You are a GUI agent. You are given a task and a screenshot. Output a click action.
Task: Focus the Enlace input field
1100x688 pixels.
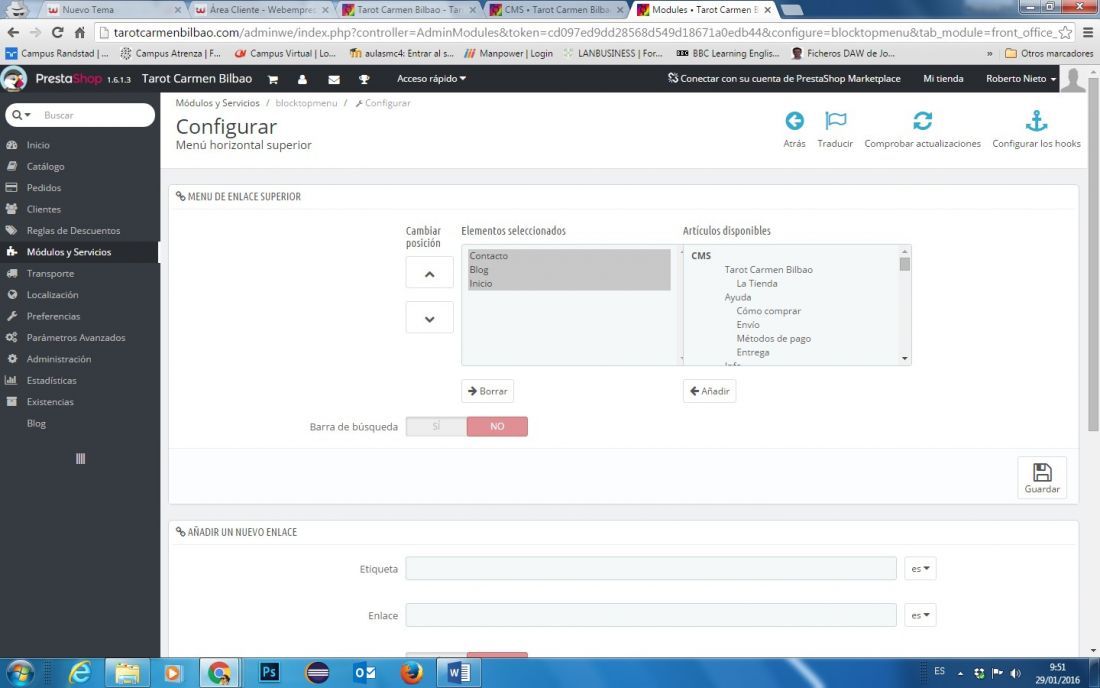(651, 615)
